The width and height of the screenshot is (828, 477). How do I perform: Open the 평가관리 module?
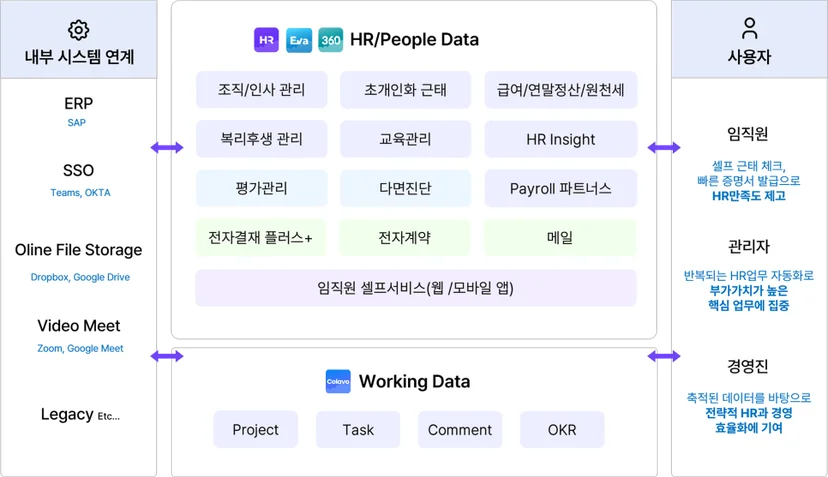point(261,188)
